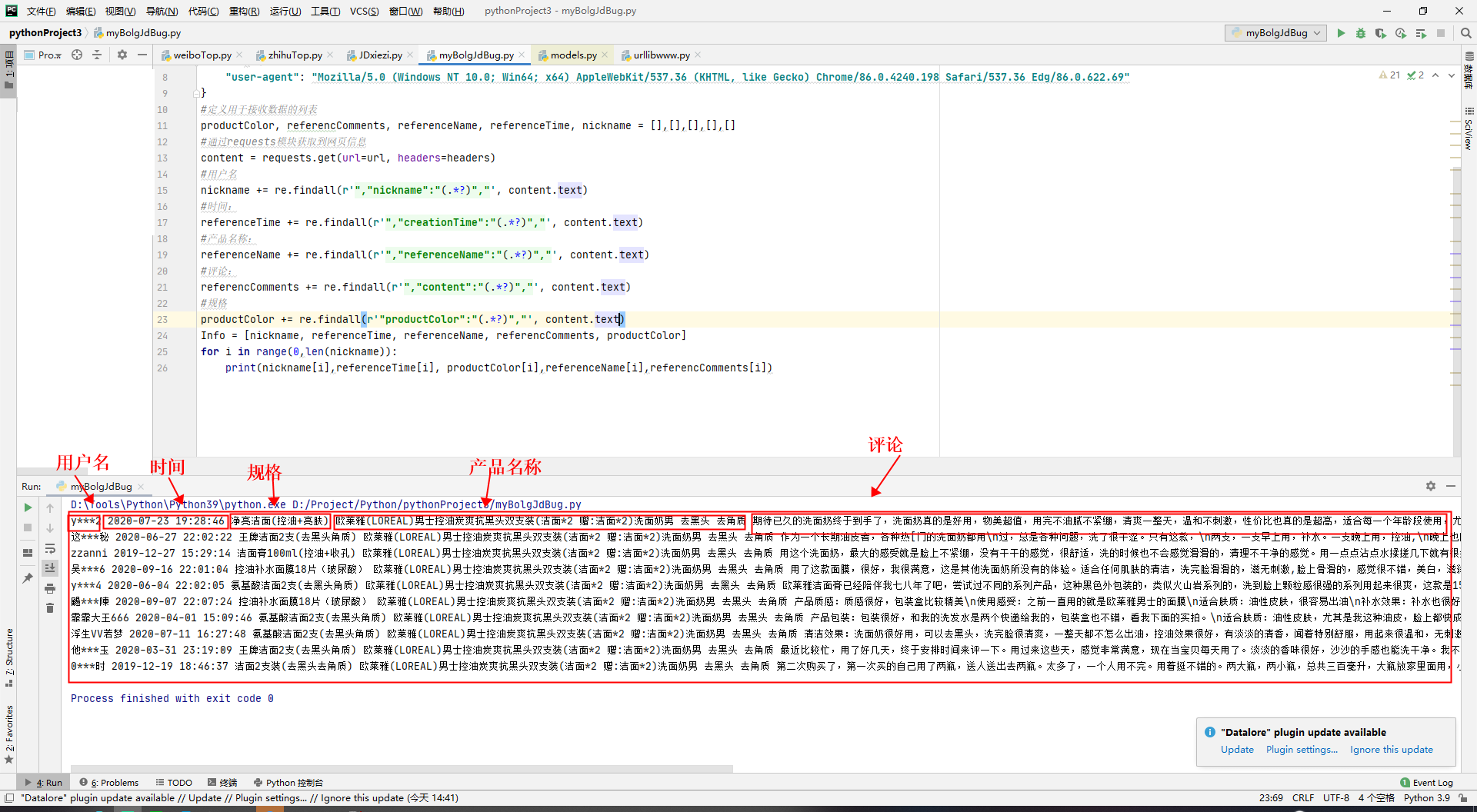Pin the Run tab
Viewport: 1477px width, 812px height.
pos(28,577)
